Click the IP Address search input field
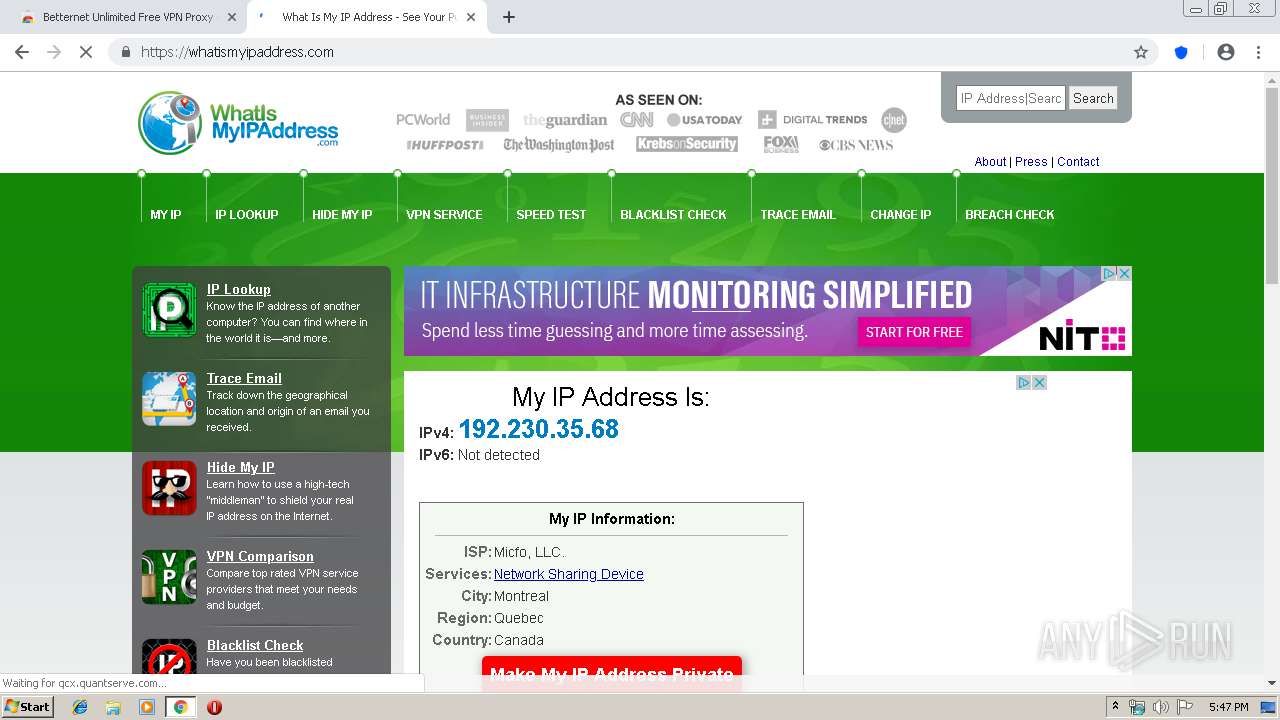This screenshot has height=720, width=1280. click(1011, 98)
